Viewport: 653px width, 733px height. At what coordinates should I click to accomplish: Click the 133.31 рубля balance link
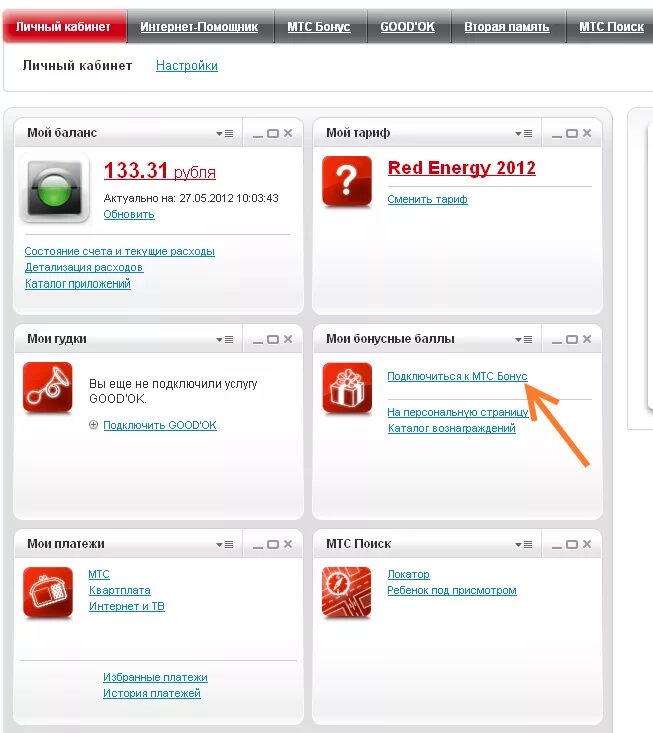click(159, 170)
